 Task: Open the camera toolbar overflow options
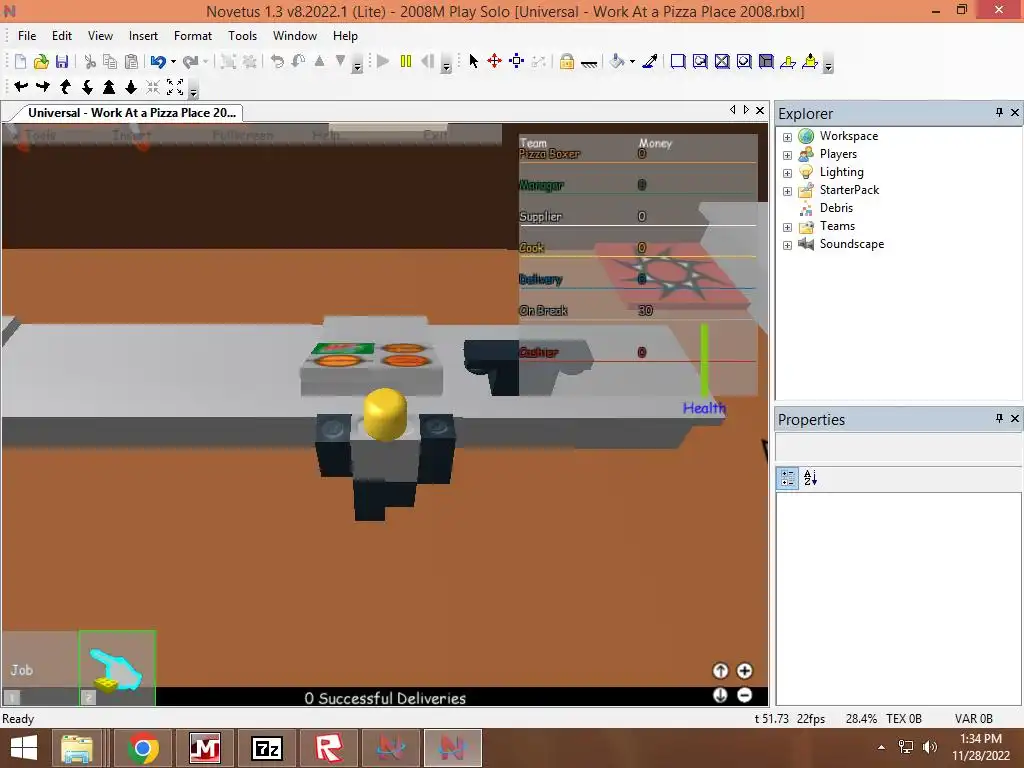point(193,91)
